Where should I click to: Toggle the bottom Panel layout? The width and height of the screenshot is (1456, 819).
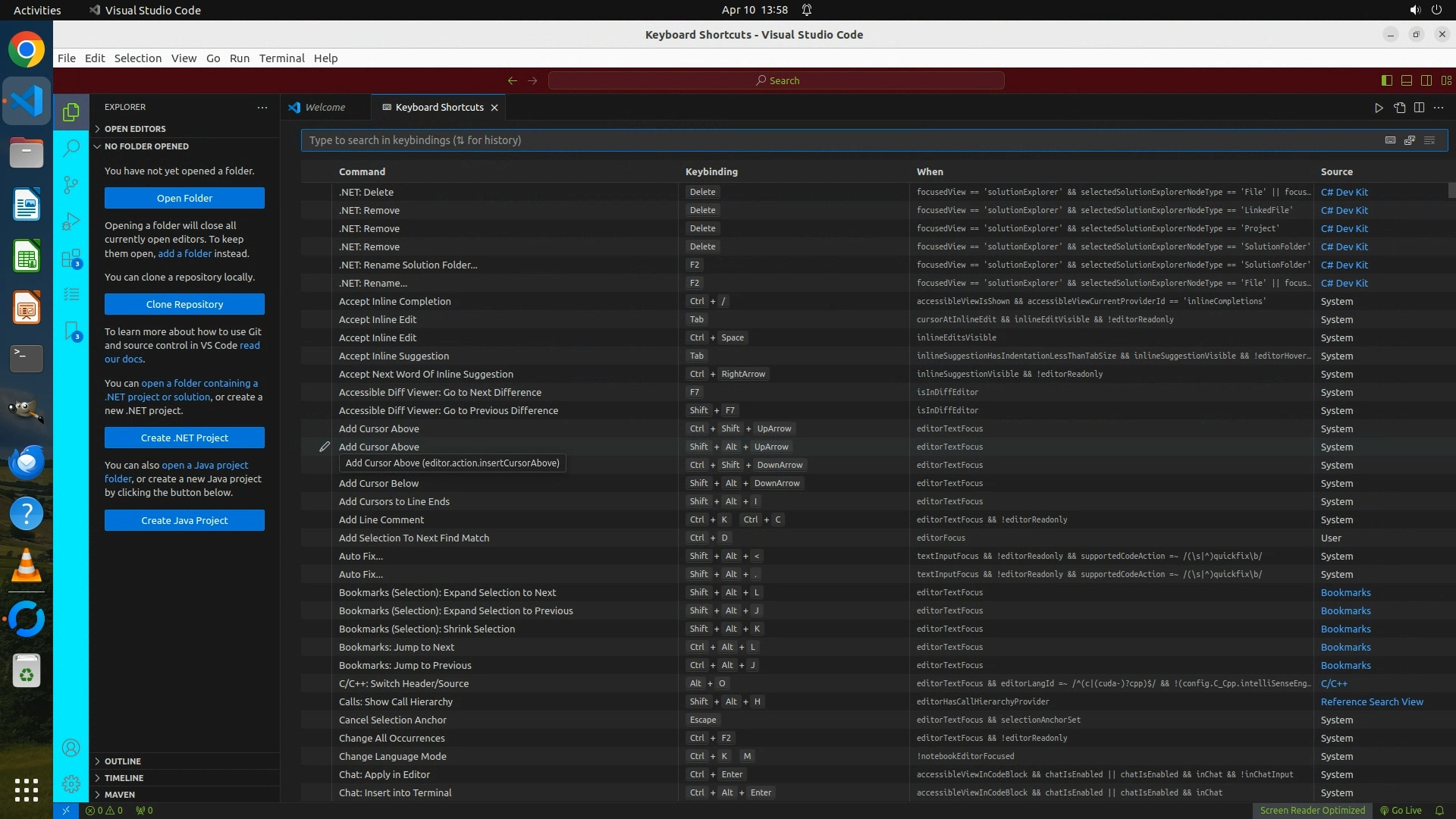(x=1407, y=80)
